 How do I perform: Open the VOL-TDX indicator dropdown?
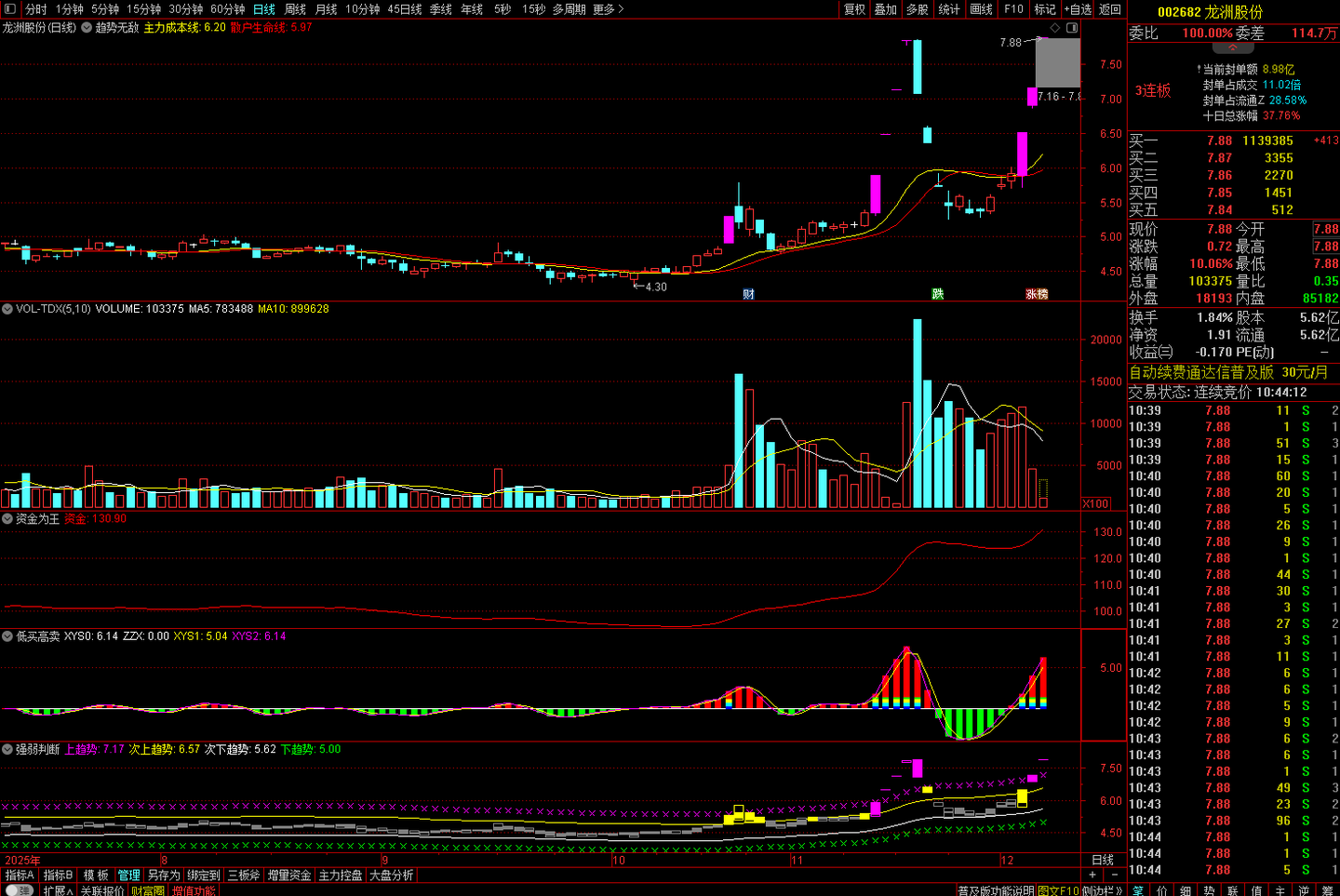coord(7,309)
